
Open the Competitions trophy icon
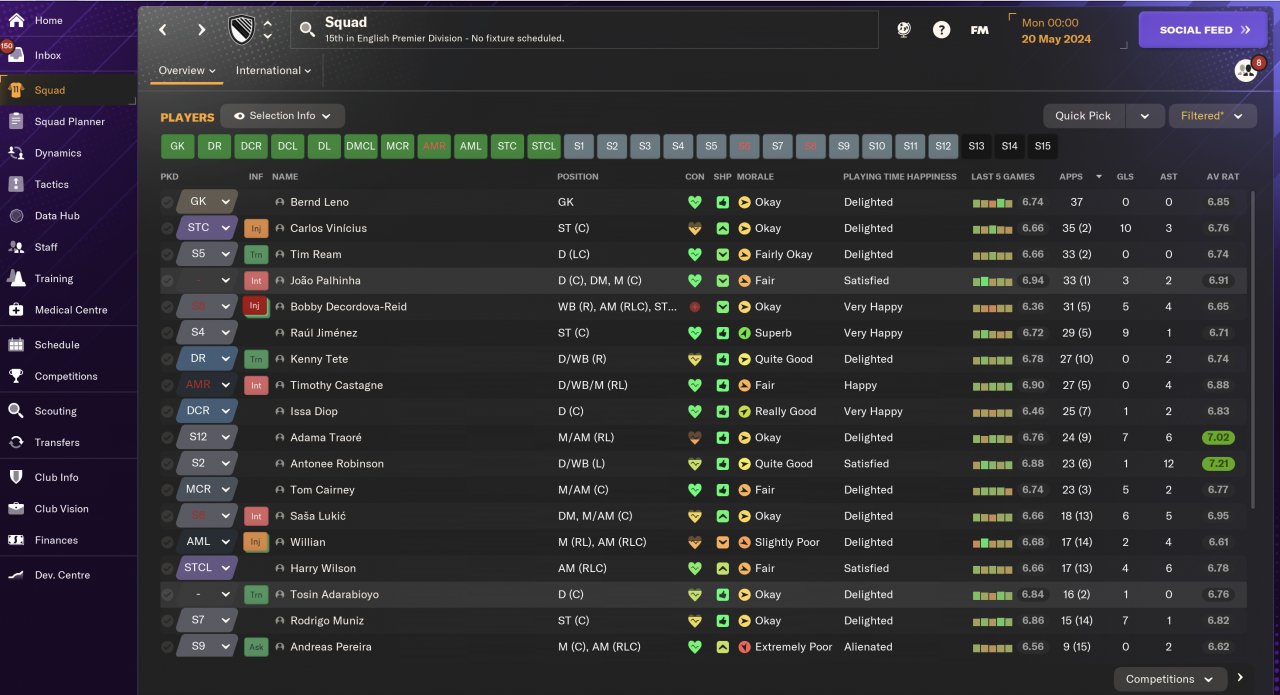click(16, 376)
